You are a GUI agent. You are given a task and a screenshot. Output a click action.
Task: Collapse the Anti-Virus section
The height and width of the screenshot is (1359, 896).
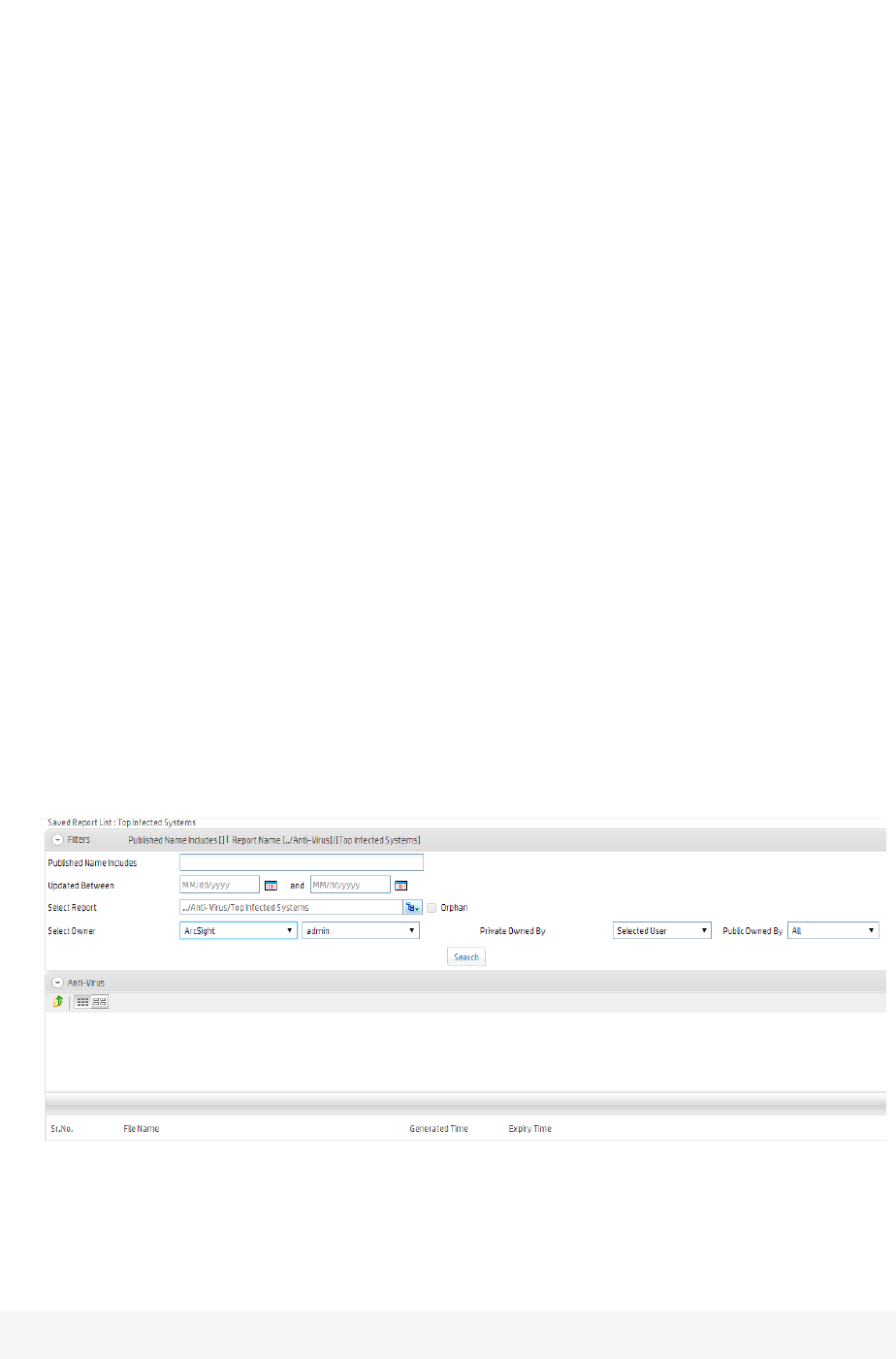pos(57,983)
